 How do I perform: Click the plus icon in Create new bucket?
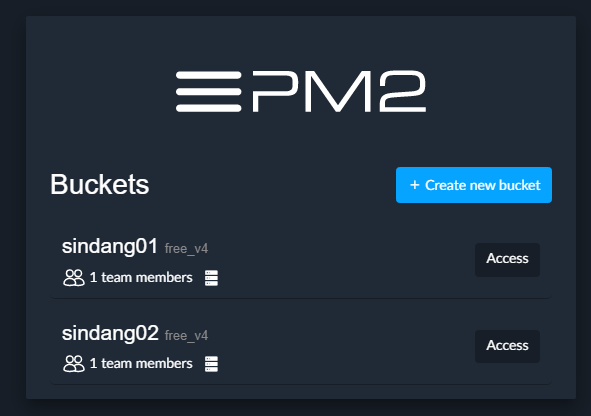[415, 185]
